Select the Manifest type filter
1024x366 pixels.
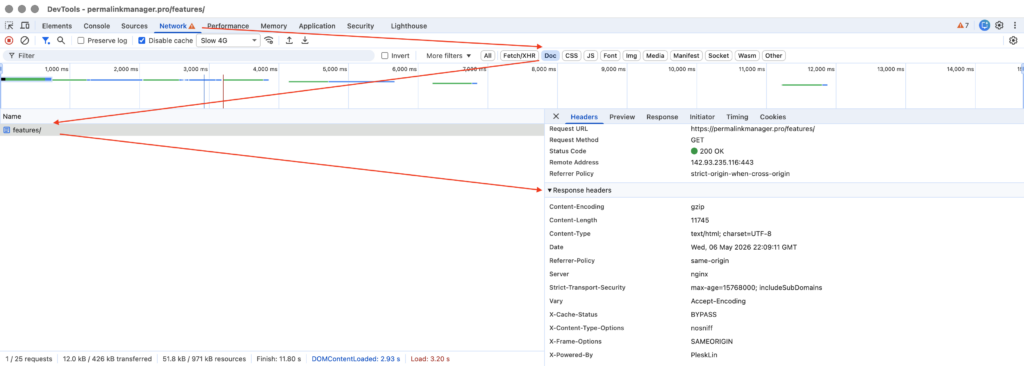[686, 56]
